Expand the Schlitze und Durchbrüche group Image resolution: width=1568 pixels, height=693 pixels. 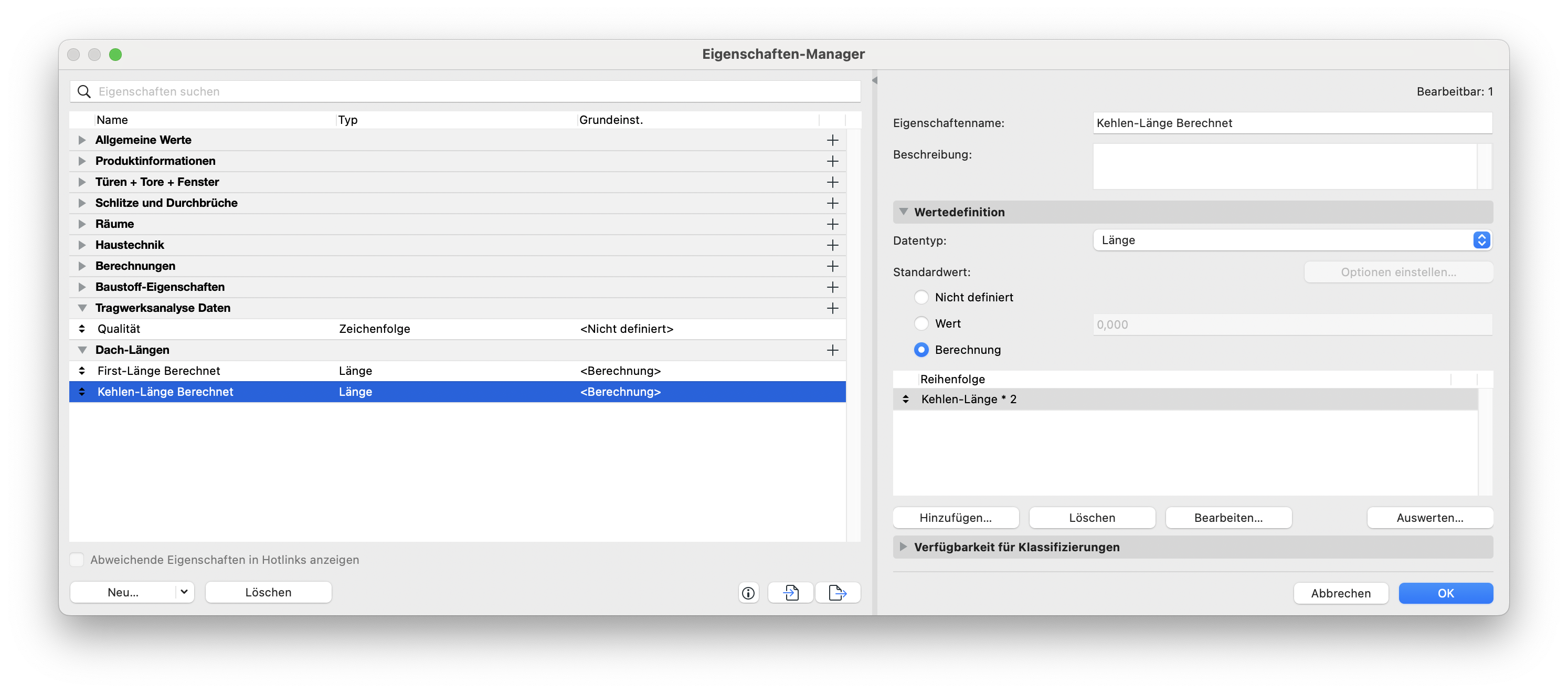click(81, 203)
